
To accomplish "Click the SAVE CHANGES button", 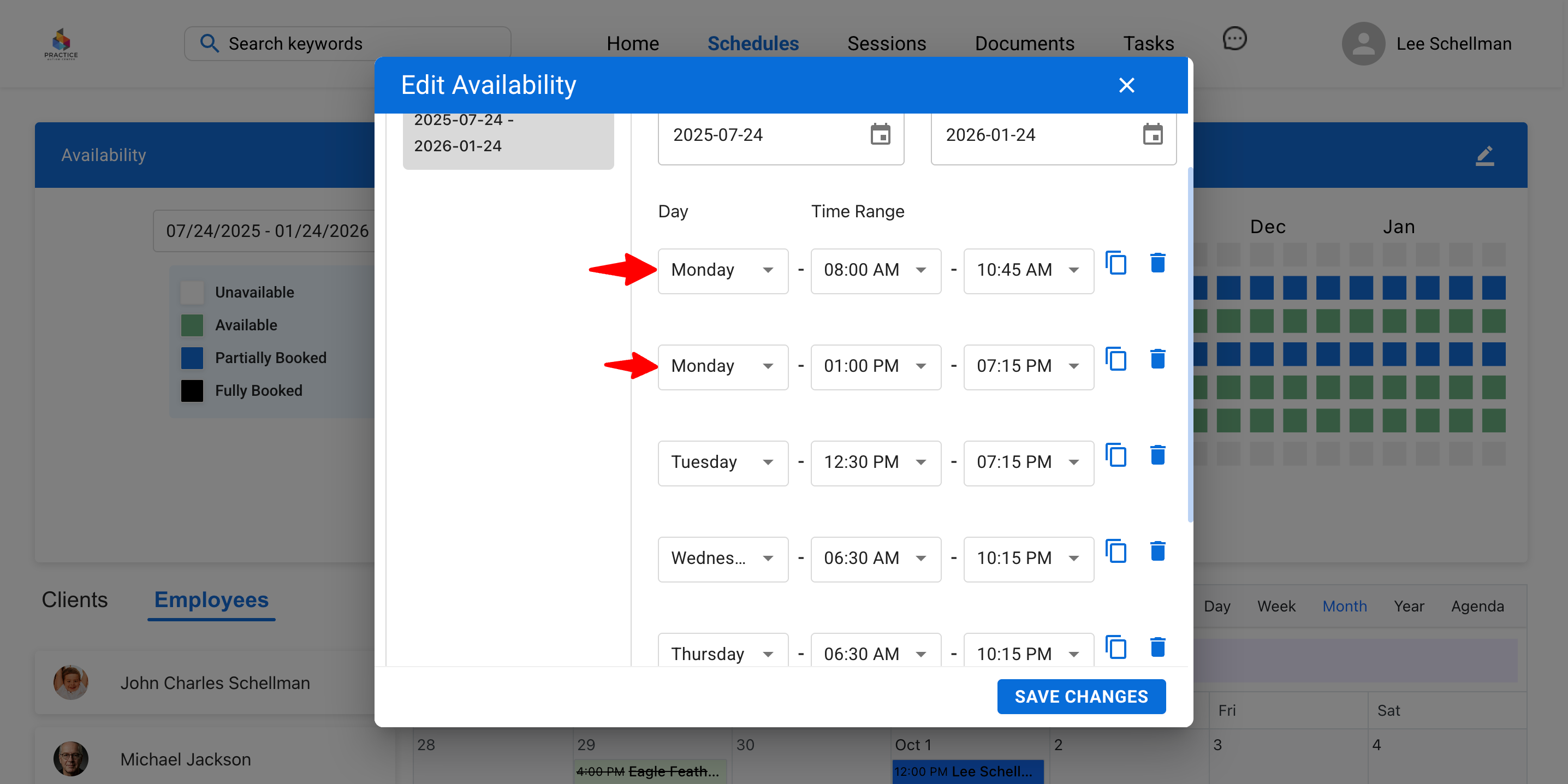I will coord(1081,696).
